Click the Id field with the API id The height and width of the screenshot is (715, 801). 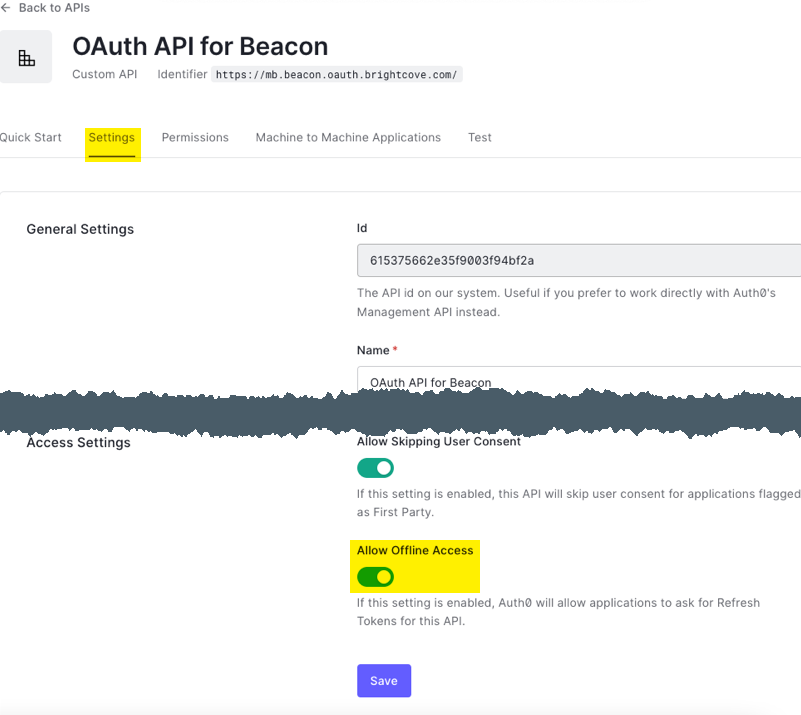click(x=578, y=260)
